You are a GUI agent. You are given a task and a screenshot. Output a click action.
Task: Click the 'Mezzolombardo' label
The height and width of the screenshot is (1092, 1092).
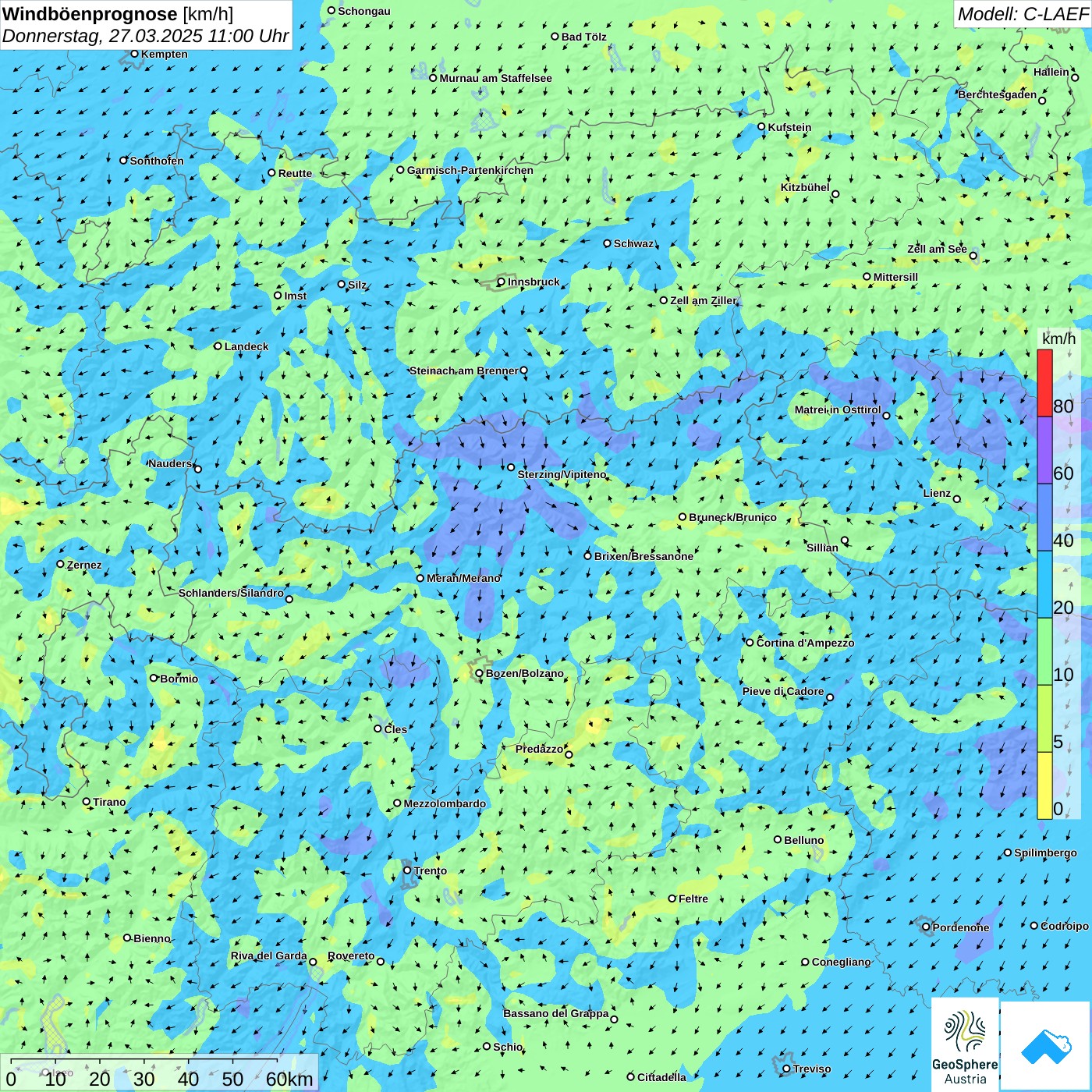point(445,803)
